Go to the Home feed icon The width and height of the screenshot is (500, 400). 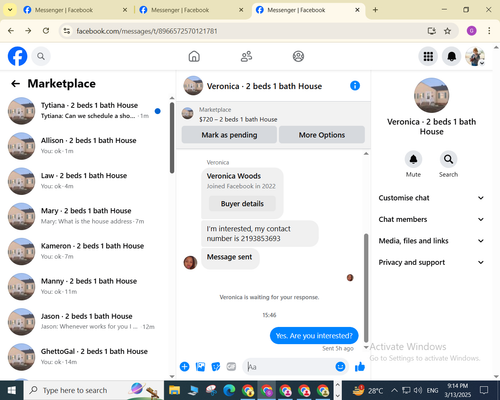[x=194, y=56]
